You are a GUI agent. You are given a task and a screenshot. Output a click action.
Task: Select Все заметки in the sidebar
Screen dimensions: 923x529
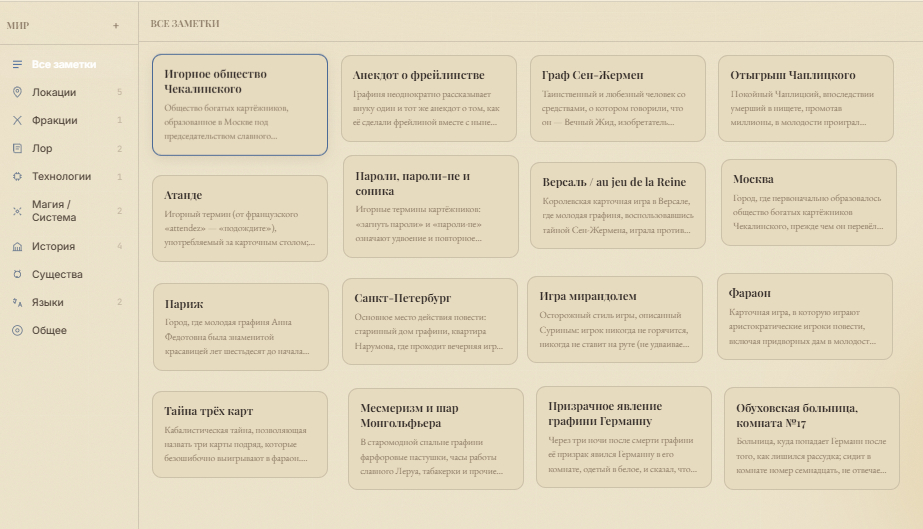point(69,64)
